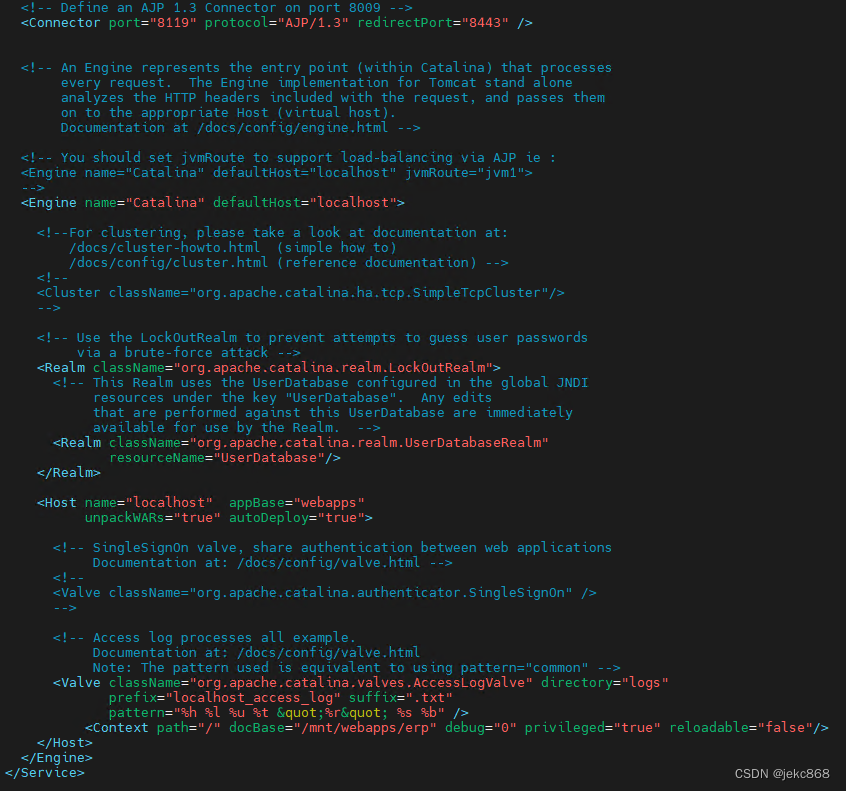The height and width of the screenshot is (791, 846).
Task: Click the closing </Engine> tag
Action: click(x=57, y=758)
